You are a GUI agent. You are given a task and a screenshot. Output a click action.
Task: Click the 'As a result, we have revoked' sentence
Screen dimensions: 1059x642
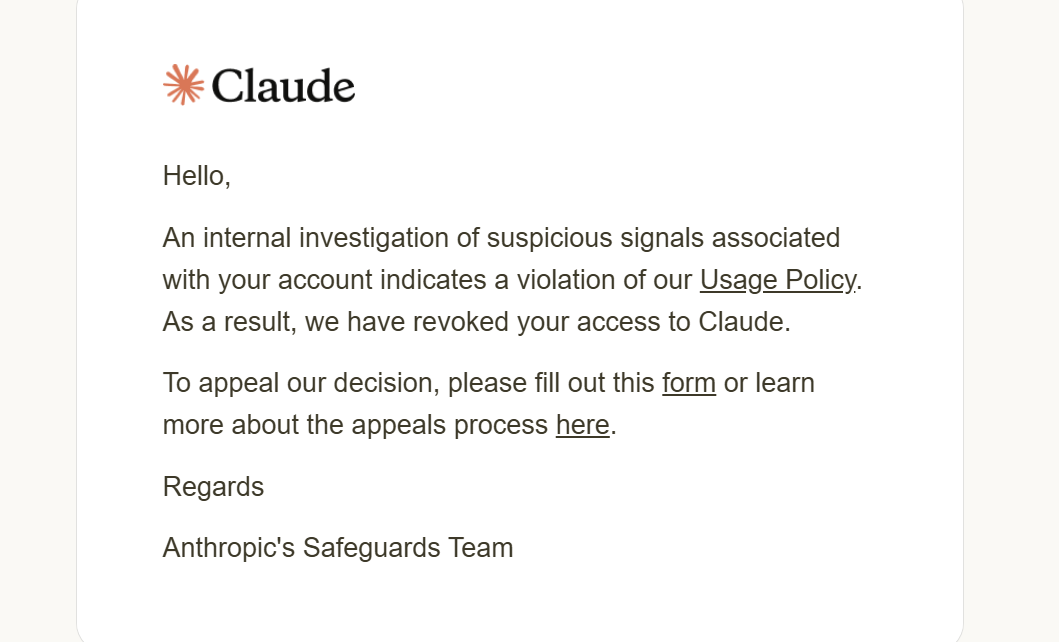(x=476, y=321)
